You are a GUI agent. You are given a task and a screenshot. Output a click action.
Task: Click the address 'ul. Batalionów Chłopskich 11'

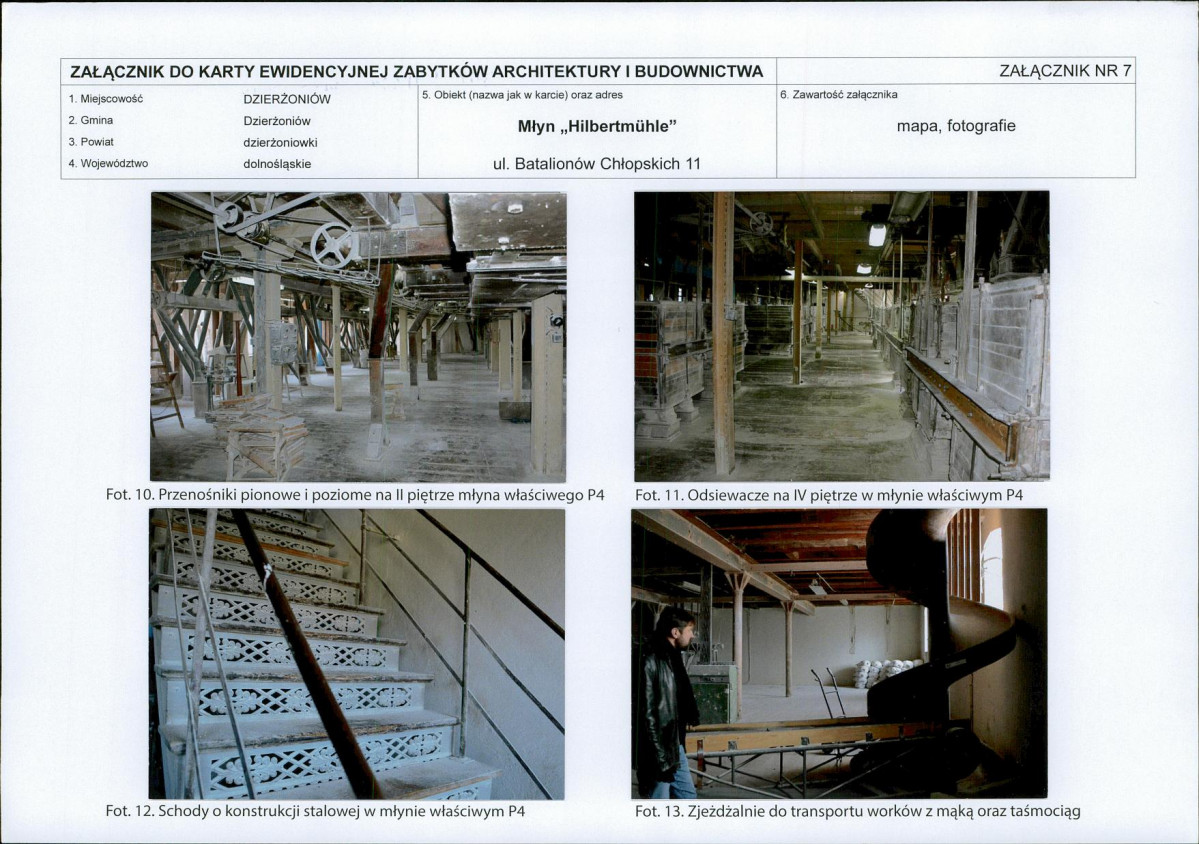597,164
